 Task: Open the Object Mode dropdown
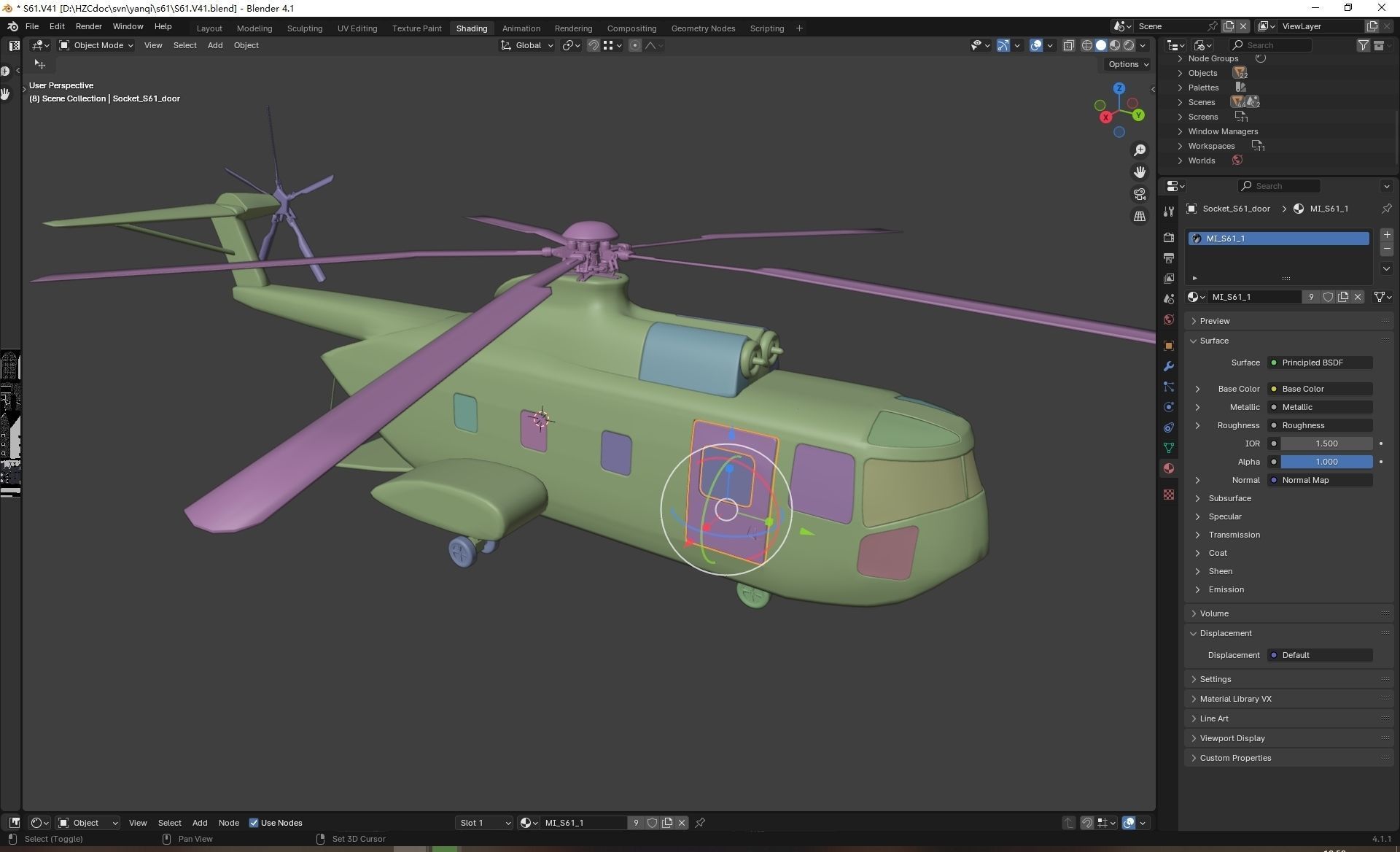(96, 45)
